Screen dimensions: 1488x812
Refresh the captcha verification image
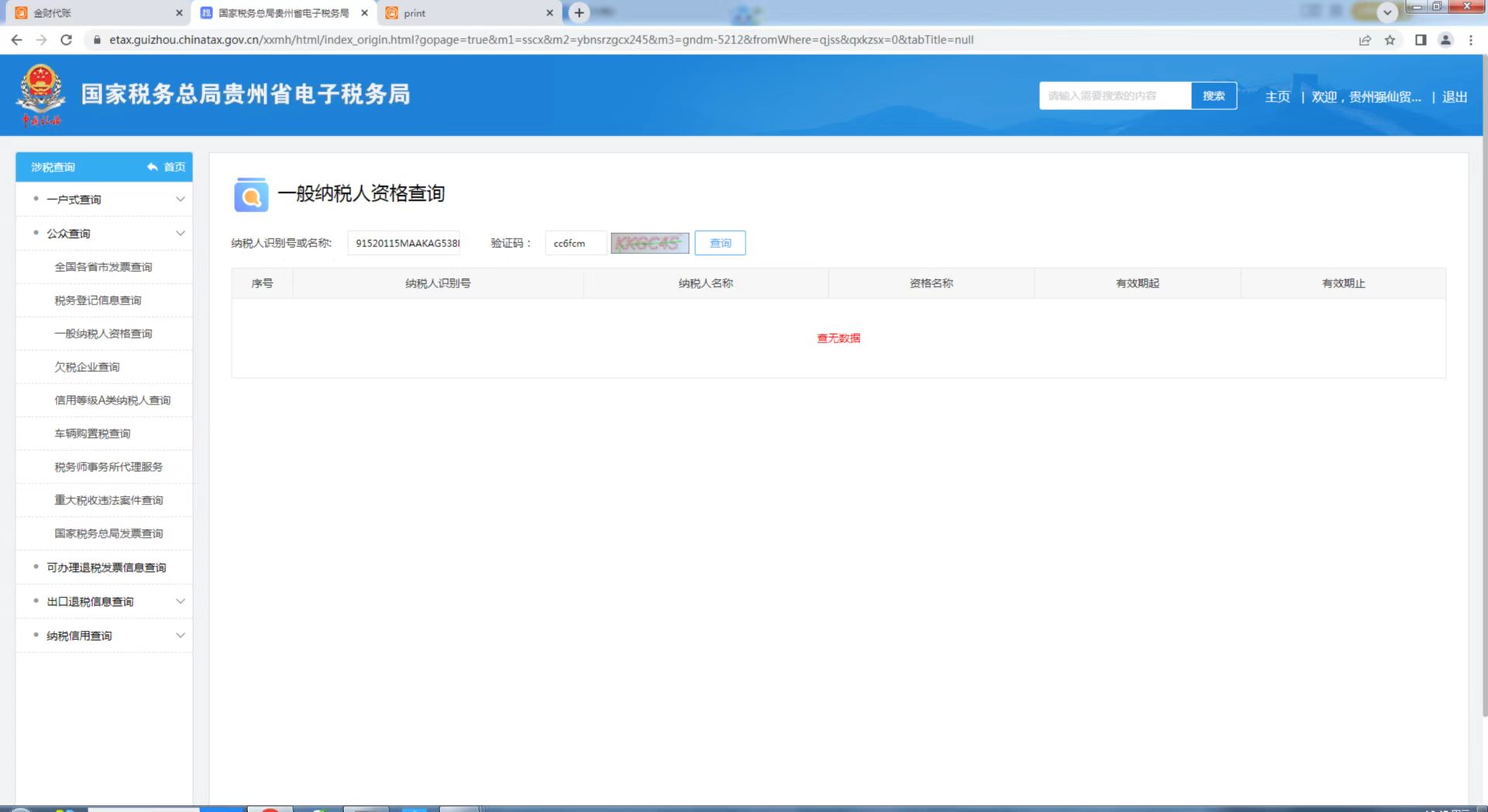pos(649,243)
